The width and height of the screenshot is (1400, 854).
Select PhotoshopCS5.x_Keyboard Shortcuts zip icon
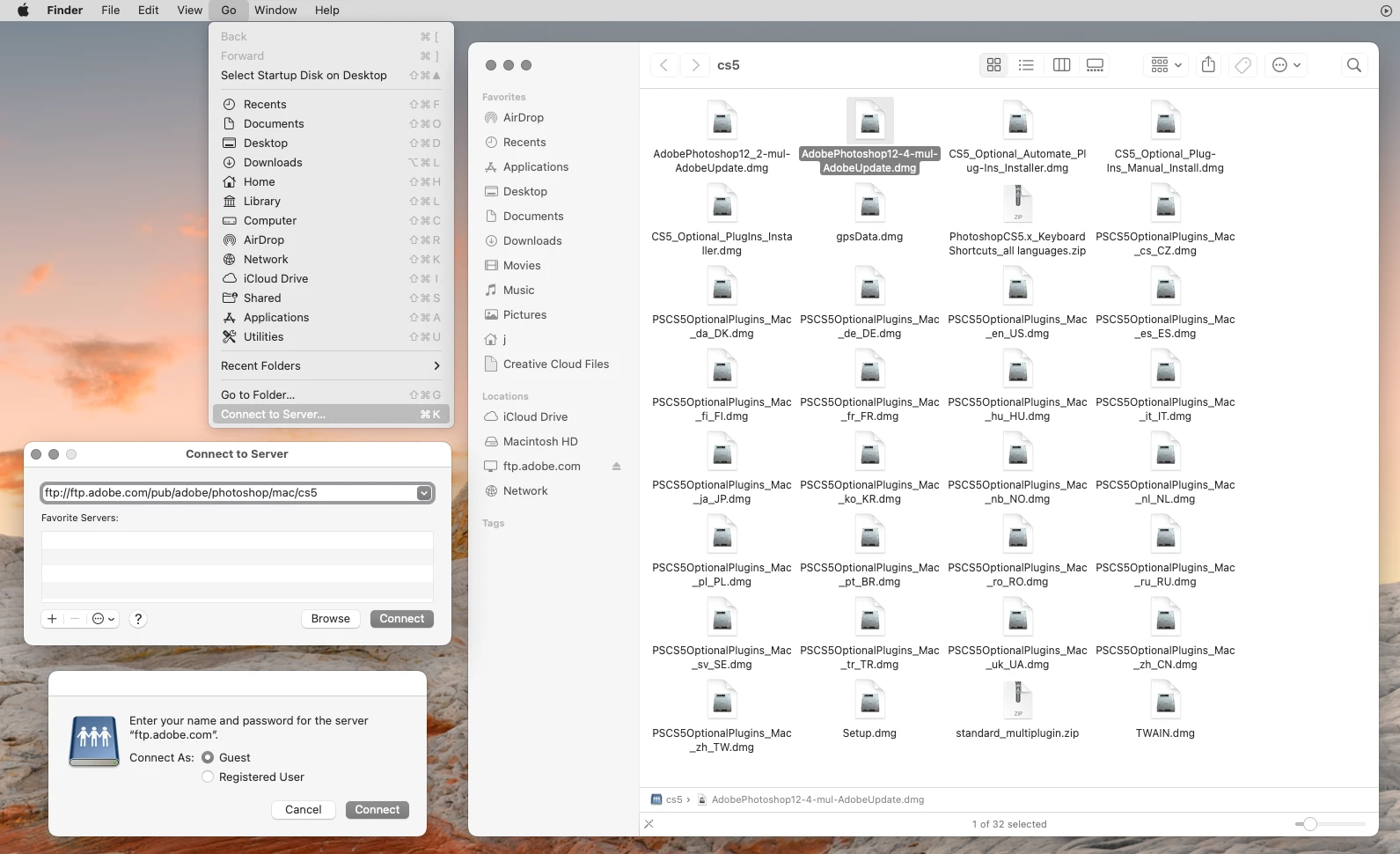pyautogui.click(x=1017, y=204)
